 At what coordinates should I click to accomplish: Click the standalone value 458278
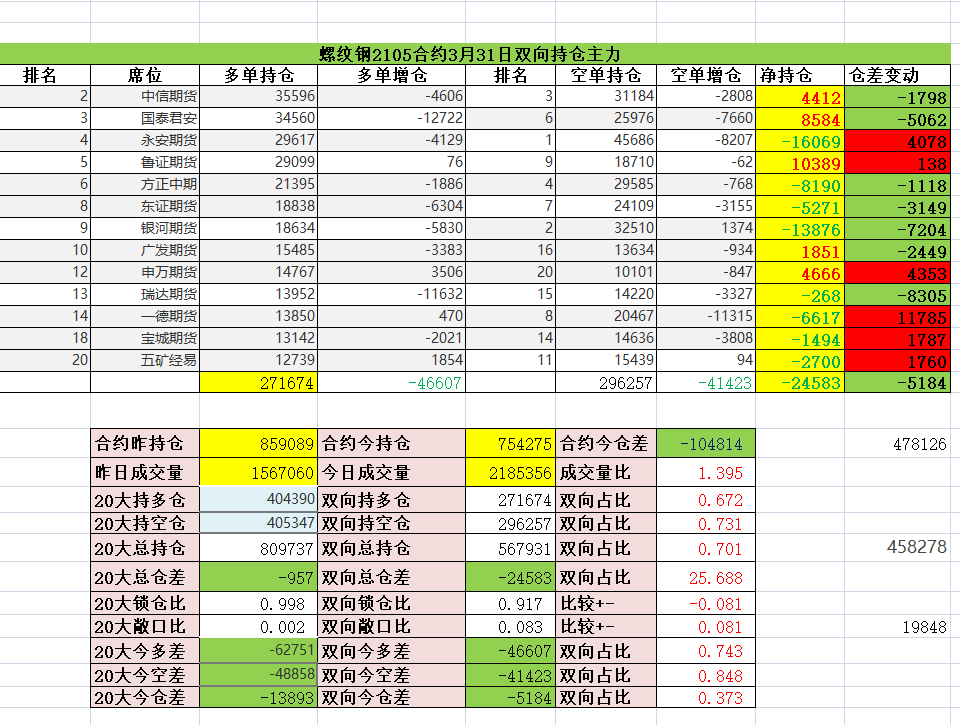tap(916, 548)
